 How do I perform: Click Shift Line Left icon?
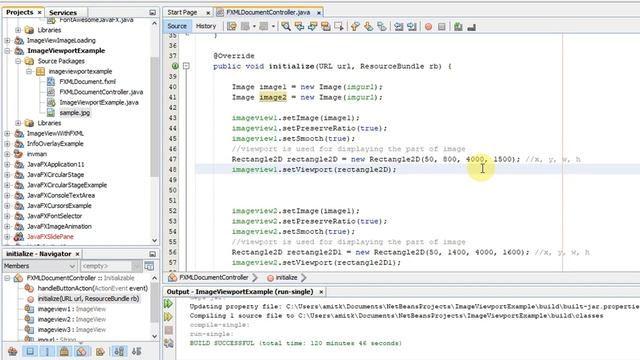tap(398, 27)
